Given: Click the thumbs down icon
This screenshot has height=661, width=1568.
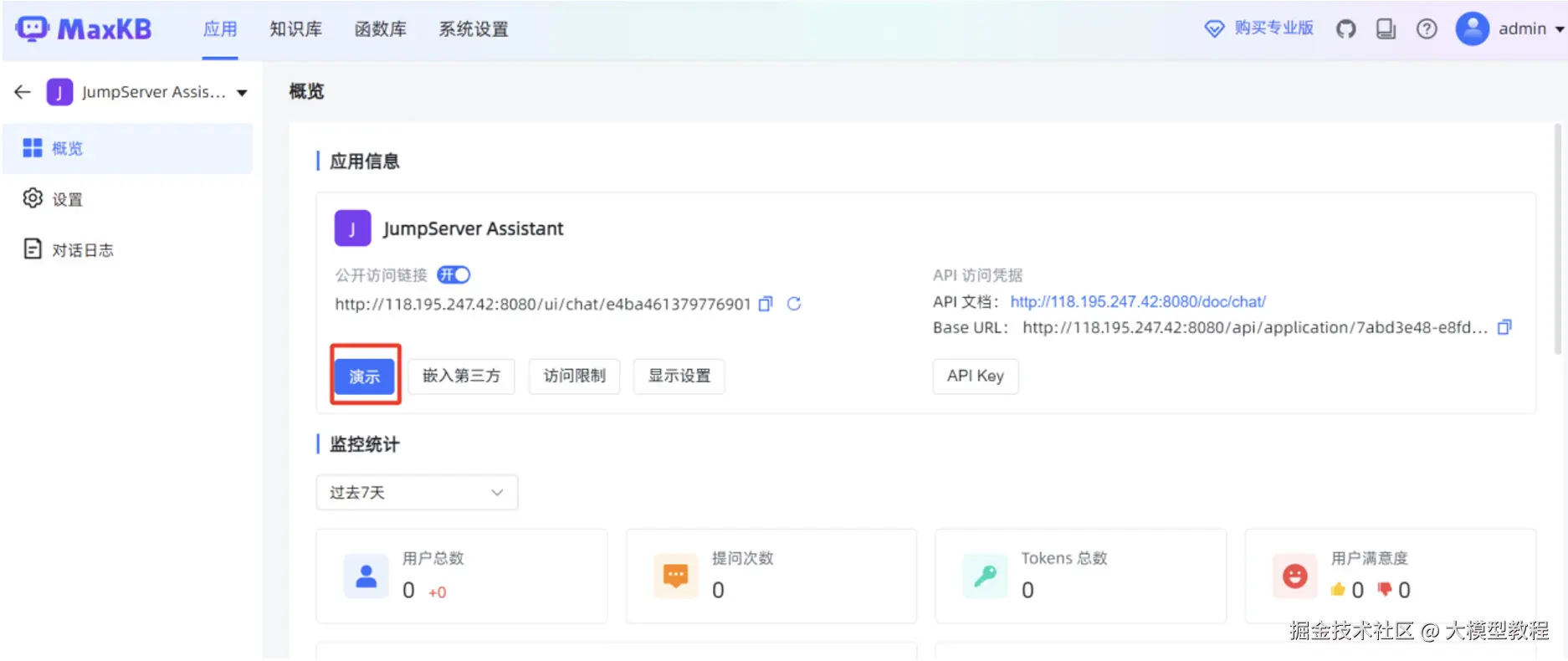Looking at the screenshot, I should (1384, 590).
